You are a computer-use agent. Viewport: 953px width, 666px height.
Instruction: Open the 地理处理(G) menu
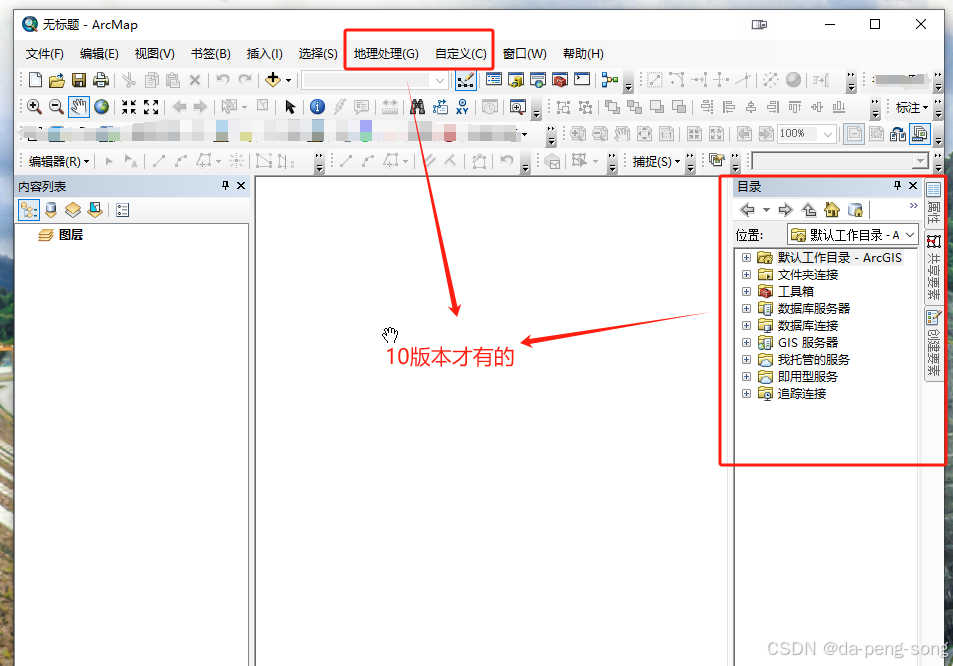tap(386, 53)
